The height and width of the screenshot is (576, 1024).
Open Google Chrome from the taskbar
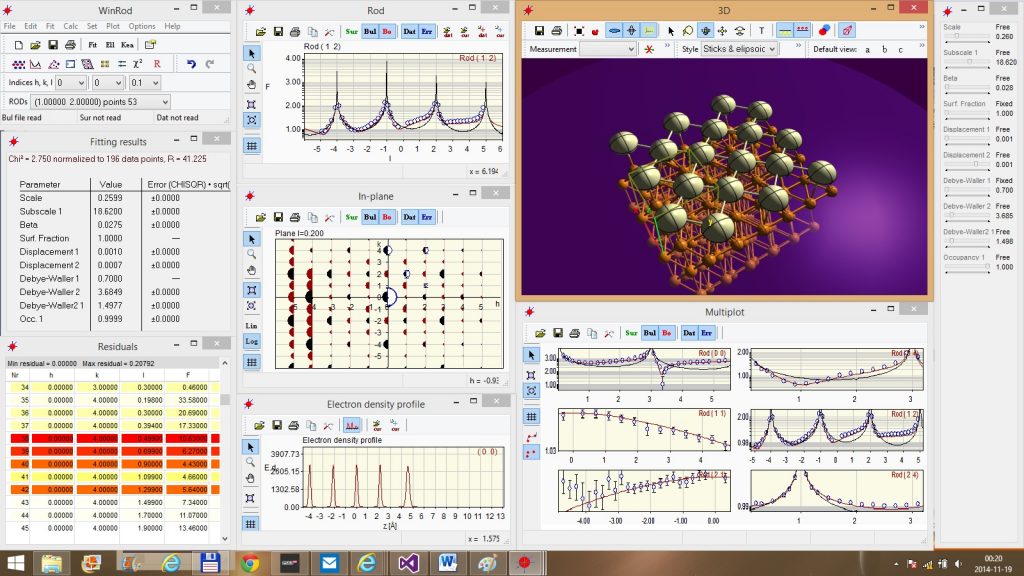pos(249,563)
